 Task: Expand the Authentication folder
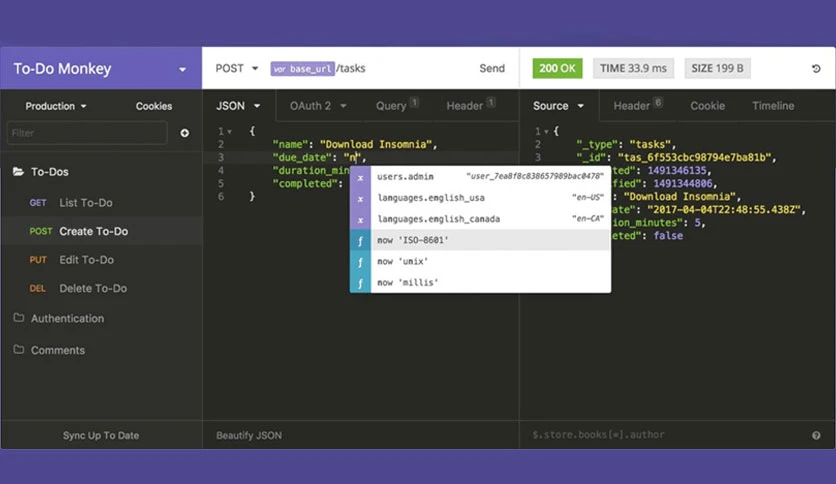(x=59, y=318)
